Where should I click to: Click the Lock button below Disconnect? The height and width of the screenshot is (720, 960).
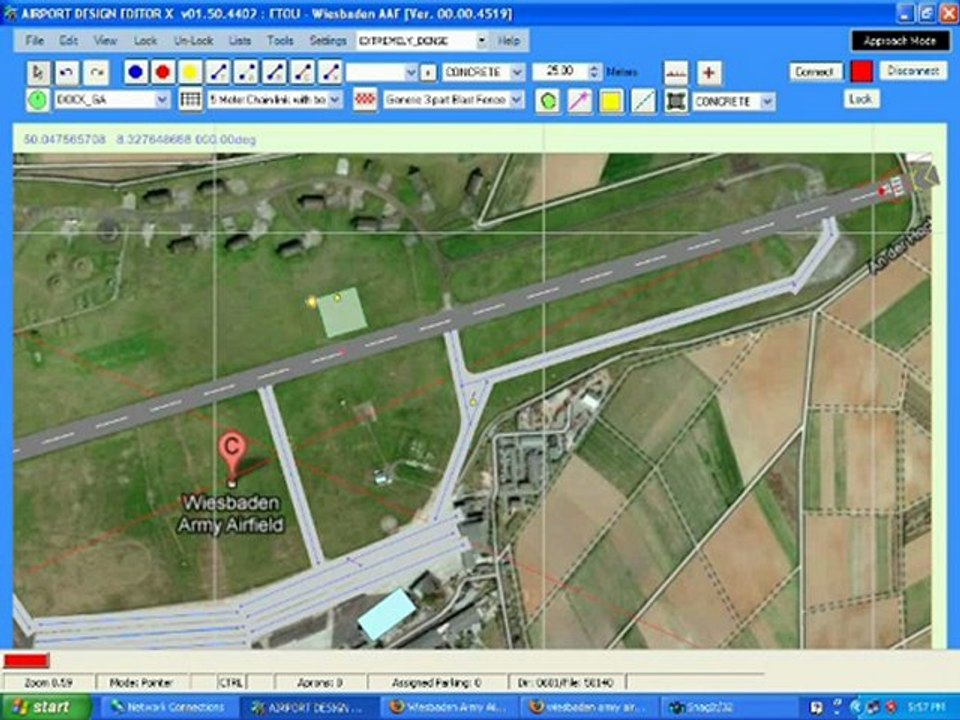click(861, 99)
